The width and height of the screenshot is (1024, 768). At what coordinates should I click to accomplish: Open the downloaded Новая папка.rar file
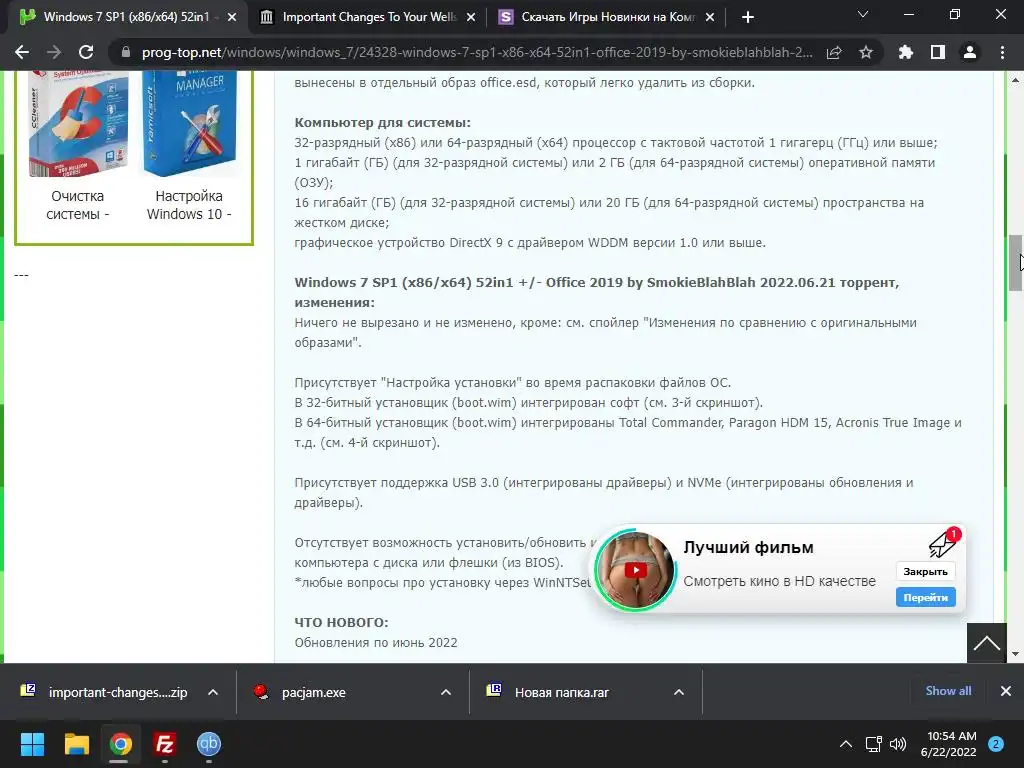pos(549,692)
